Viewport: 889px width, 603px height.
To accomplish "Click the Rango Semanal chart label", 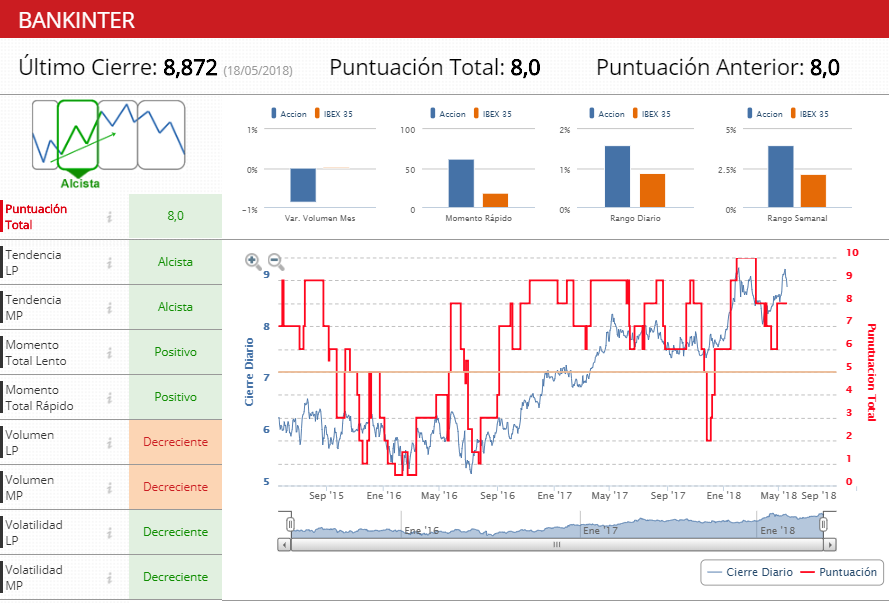I will 797,218.
